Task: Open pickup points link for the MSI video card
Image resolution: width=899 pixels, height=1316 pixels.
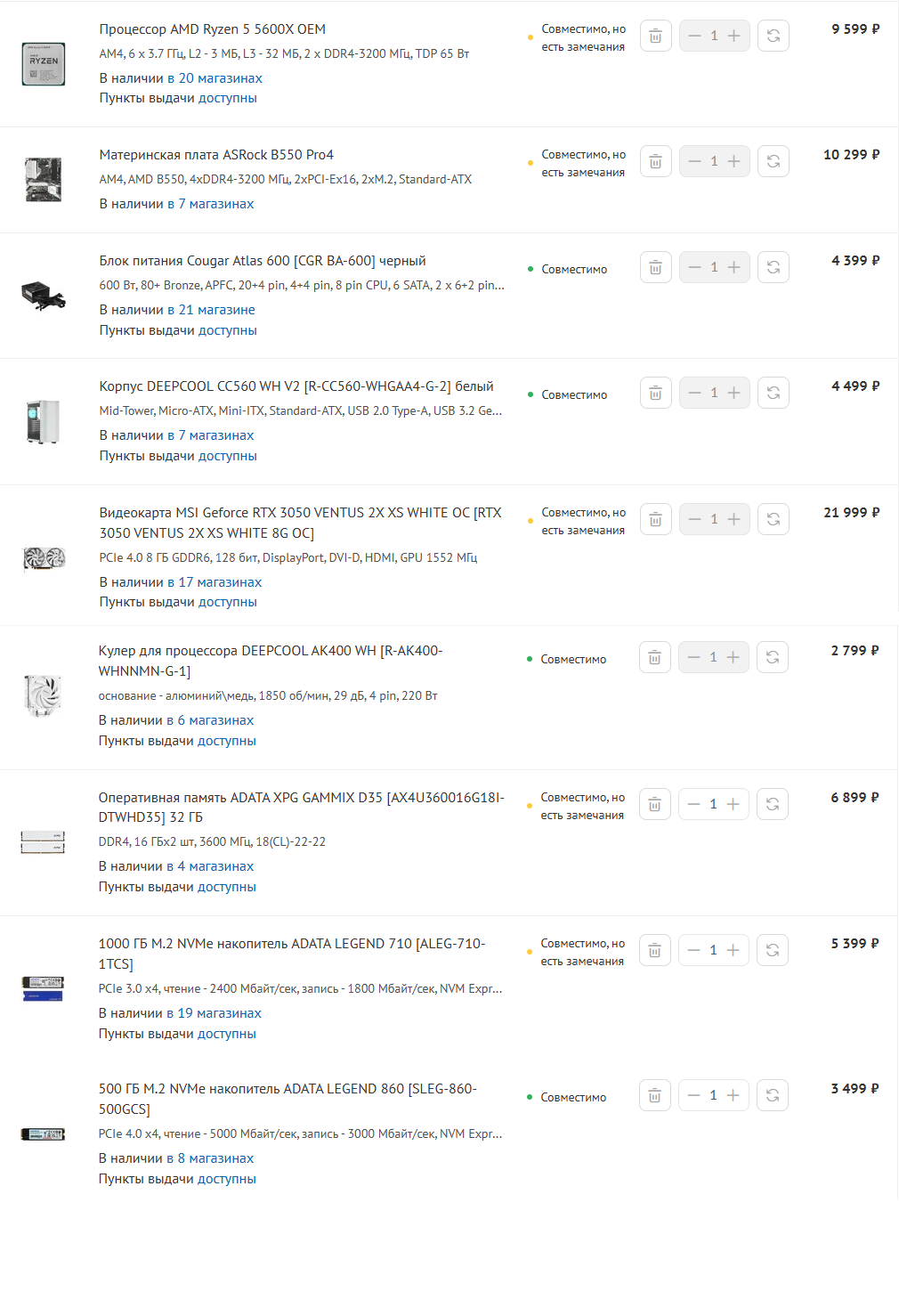Action: point(227,602)
